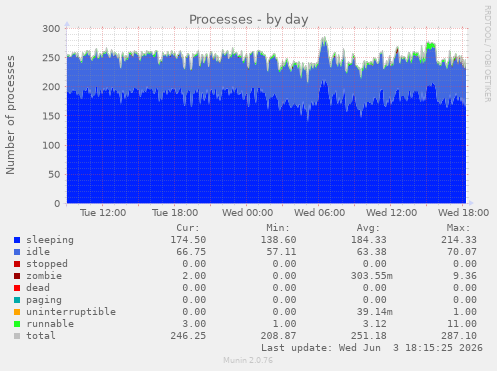Image resolution: width=497 pixels, height=371 pixels.
Task: Click runnable current value 3.00
Action: [x=194, y=324]
